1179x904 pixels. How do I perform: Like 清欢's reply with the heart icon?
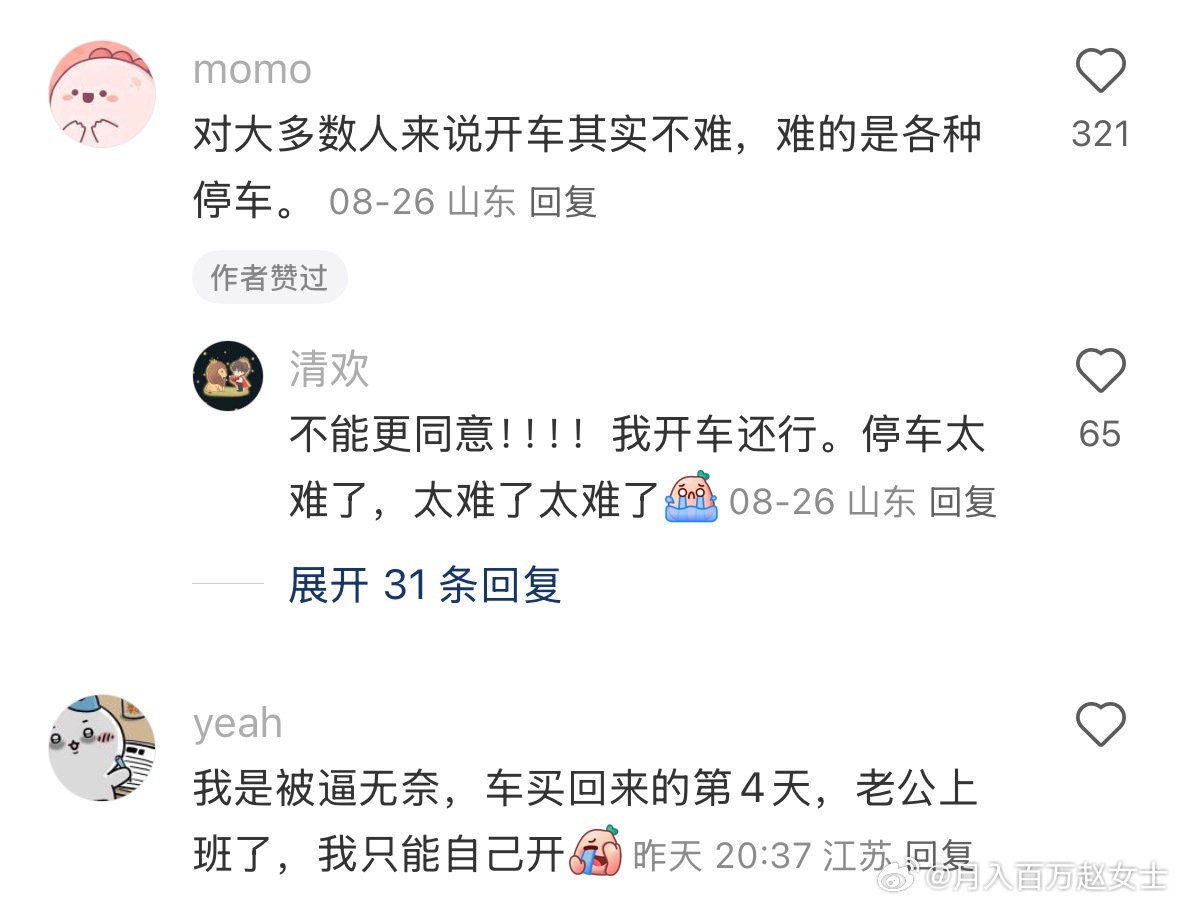tap(1100, 370)
